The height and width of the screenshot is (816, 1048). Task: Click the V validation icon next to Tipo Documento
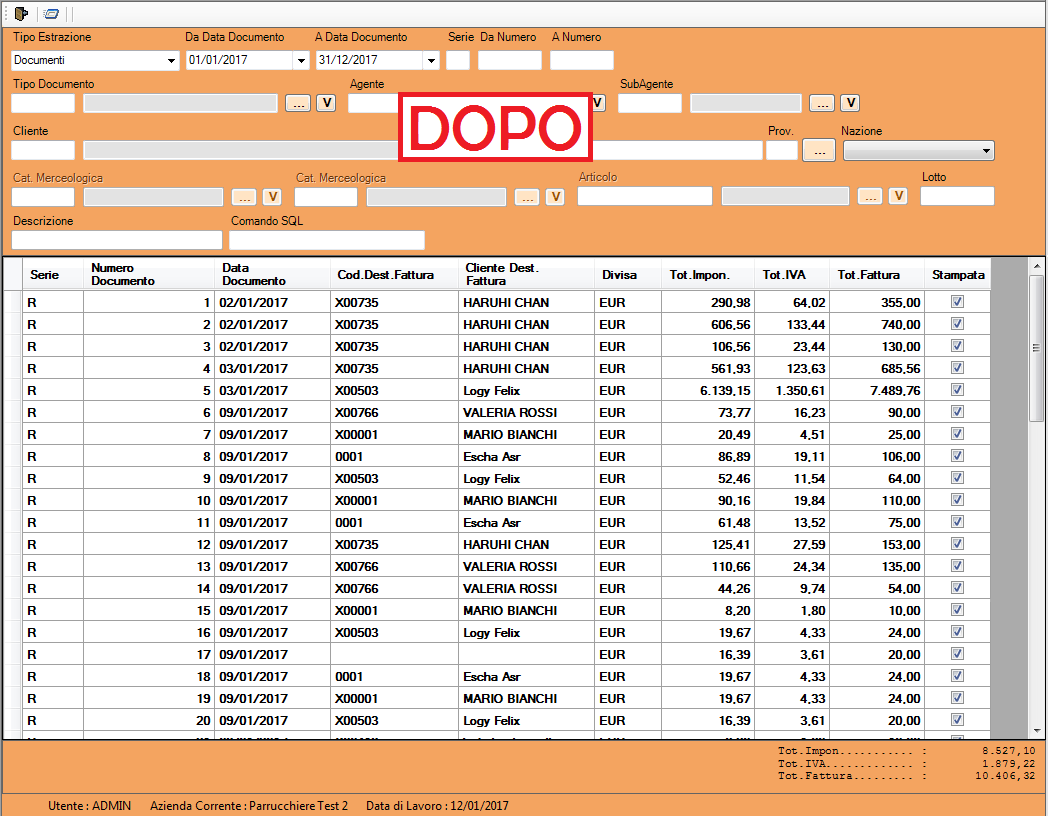325,102
